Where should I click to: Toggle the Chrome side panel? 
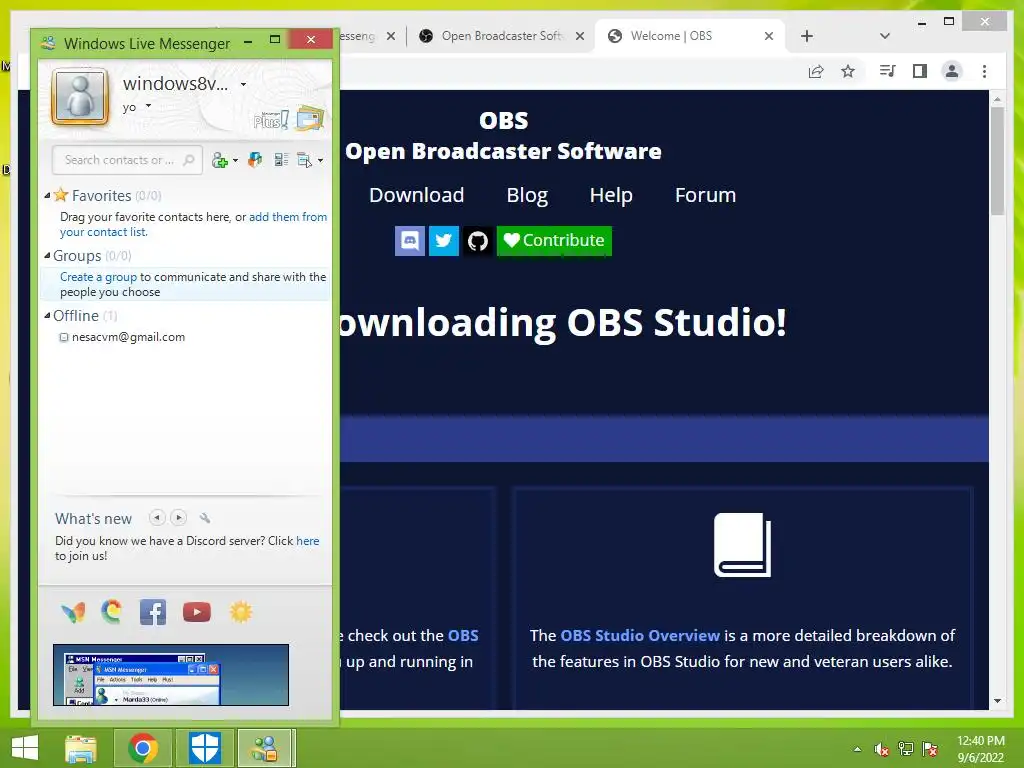[x=920, y=71]
